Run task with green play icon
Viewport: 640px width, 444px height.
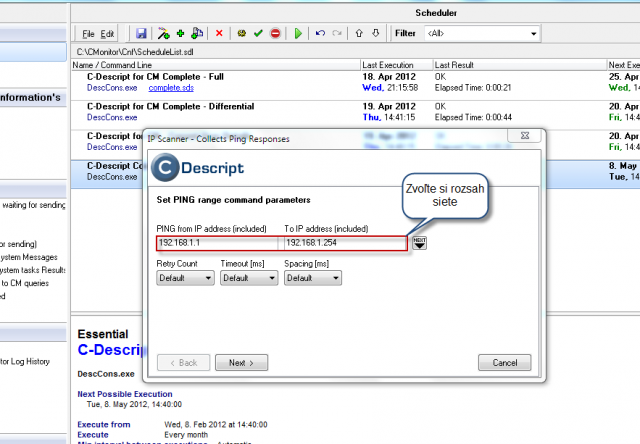298,33
